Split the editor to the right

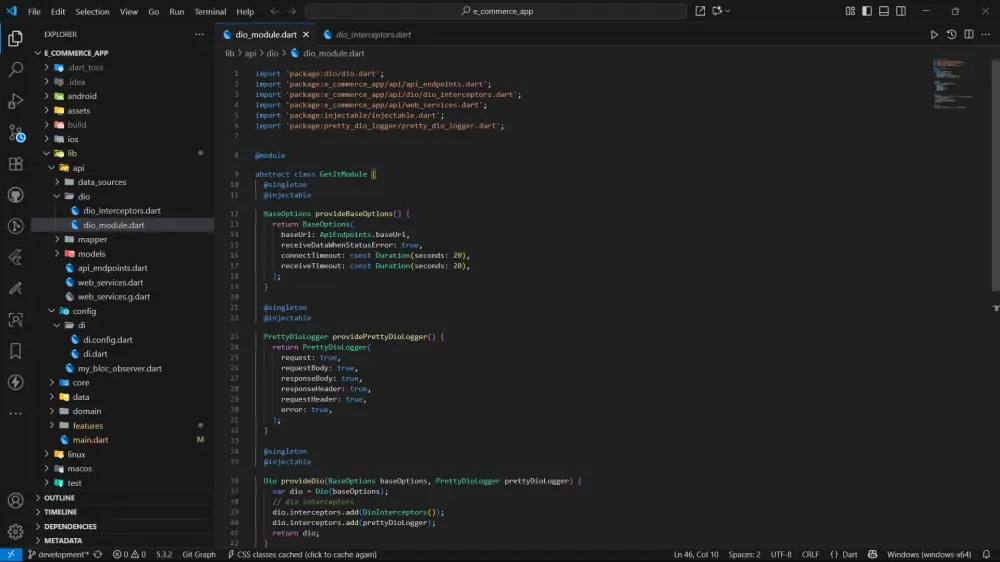pos(967,34)
